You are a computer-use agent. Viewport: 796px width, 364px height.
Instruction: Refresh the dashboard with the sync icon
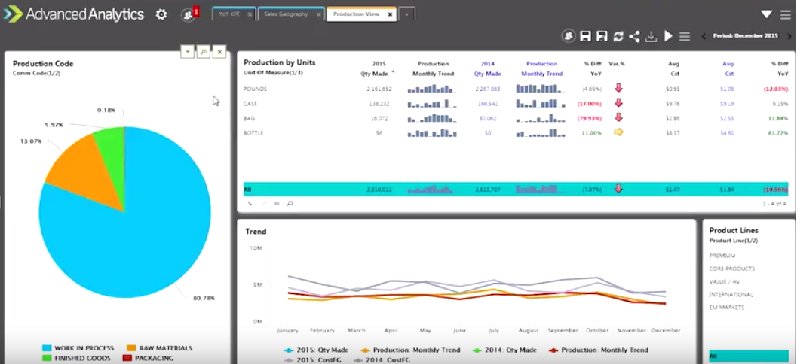click(x=618, y=36)
